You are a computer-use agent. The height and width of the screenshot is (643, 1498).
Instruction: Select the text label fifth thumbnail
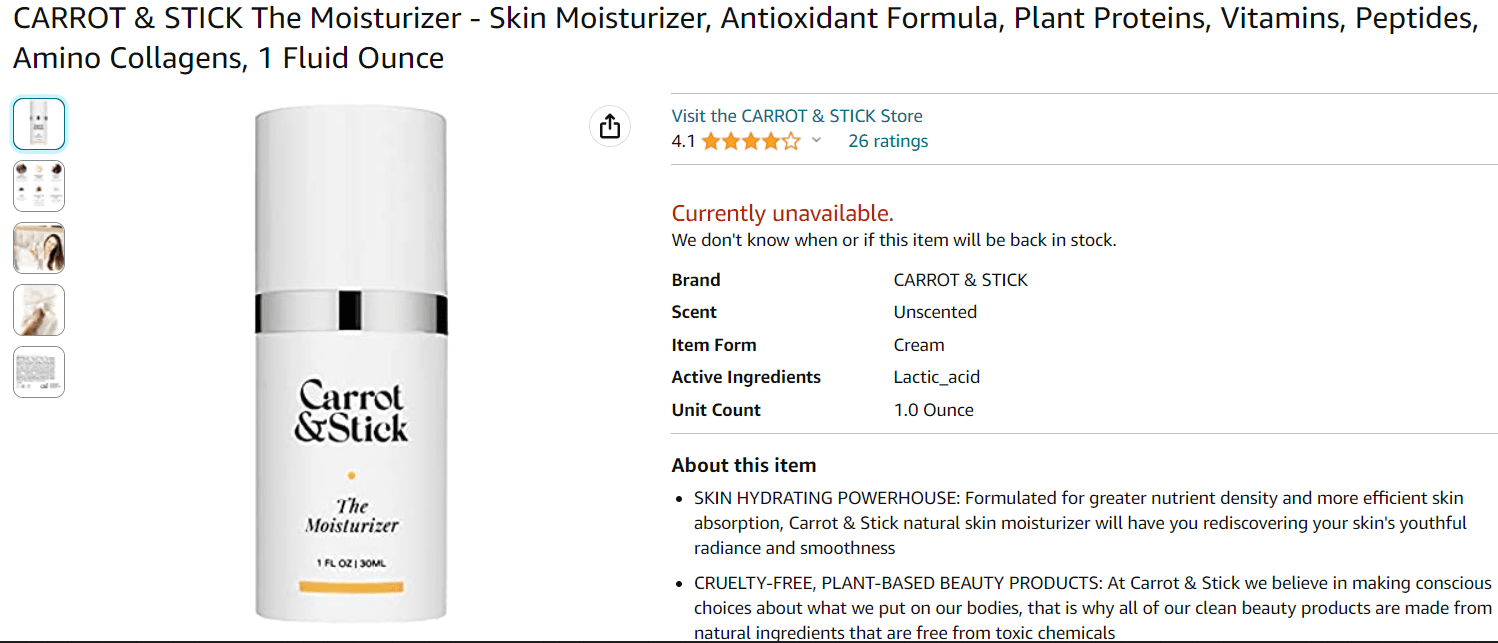(39, 372)
